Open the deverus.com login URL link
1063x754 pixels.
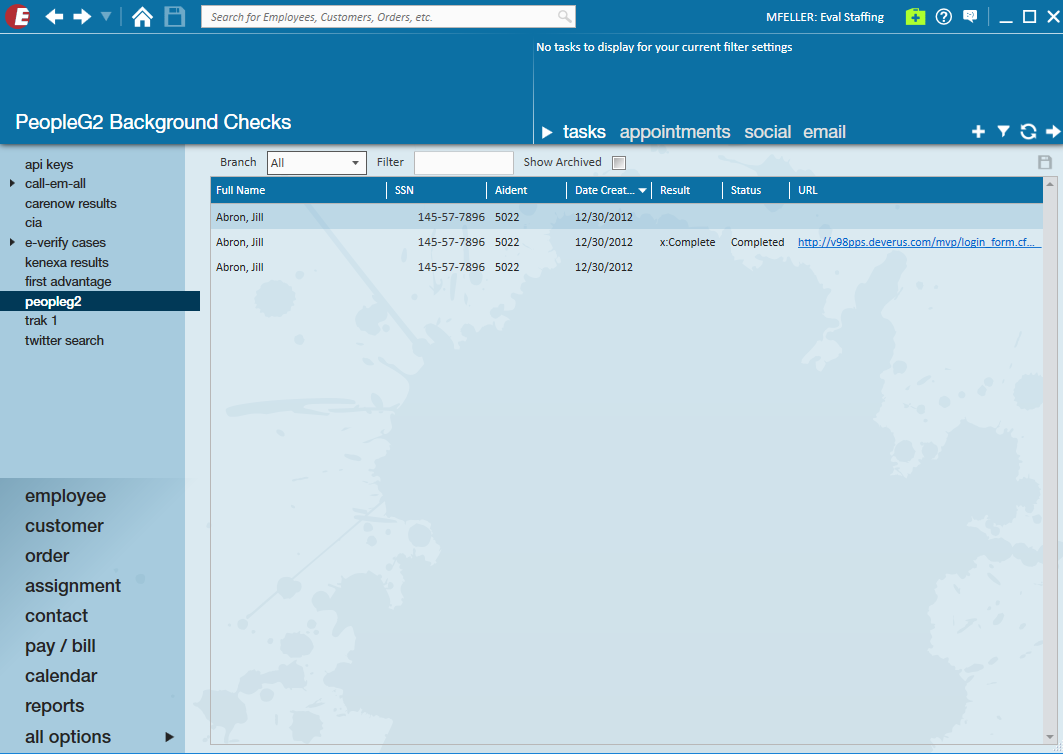(x=919, y=242)
